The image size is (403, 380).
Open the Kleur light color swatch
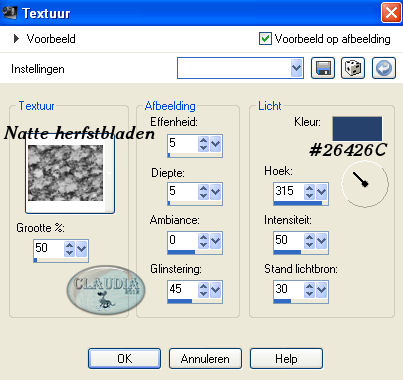(357, 128)
